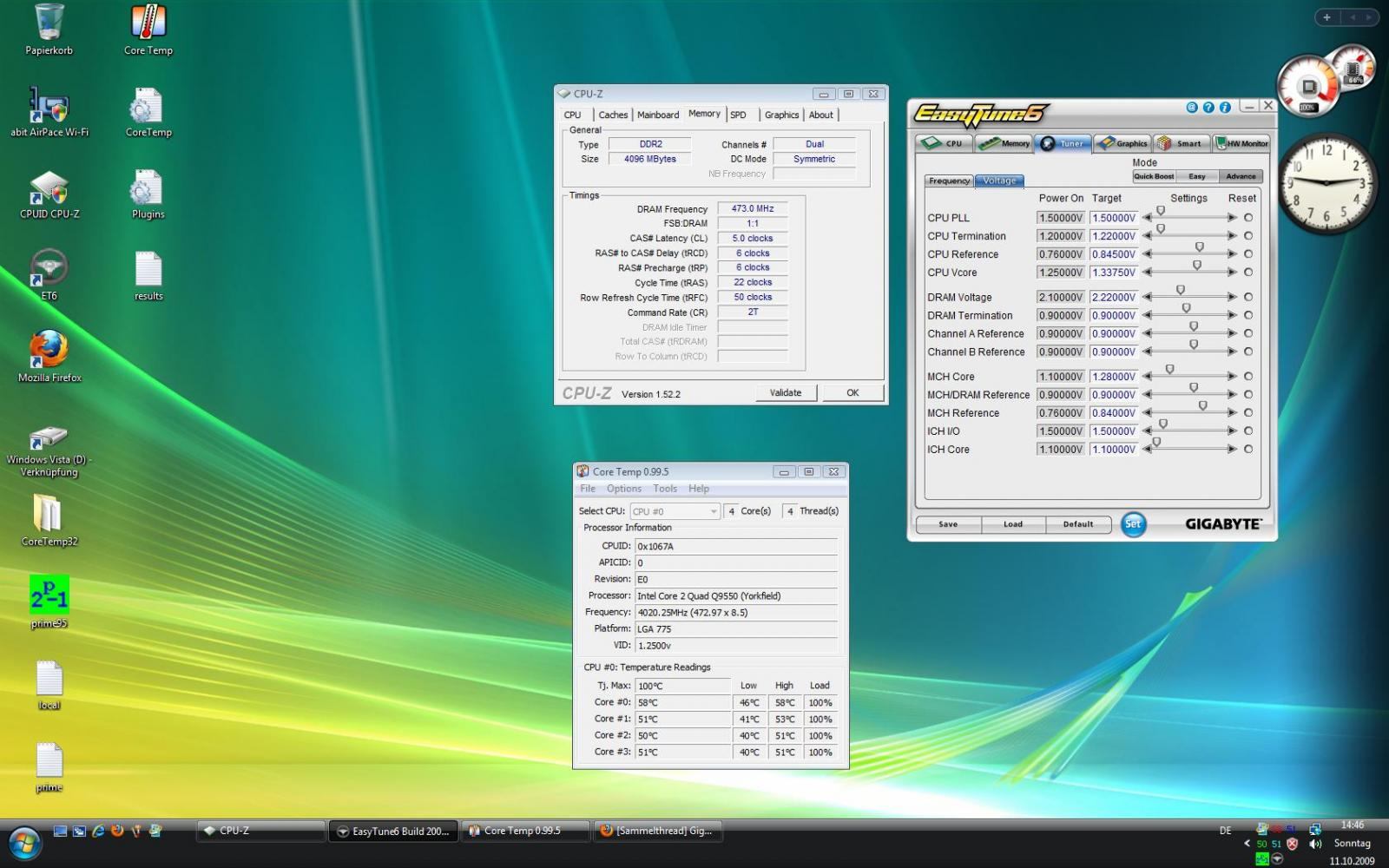This screenshot has width=1389, height=868.
Task: Select Quick Boost mode in EasyTune6
Action: pos(1154,176)
